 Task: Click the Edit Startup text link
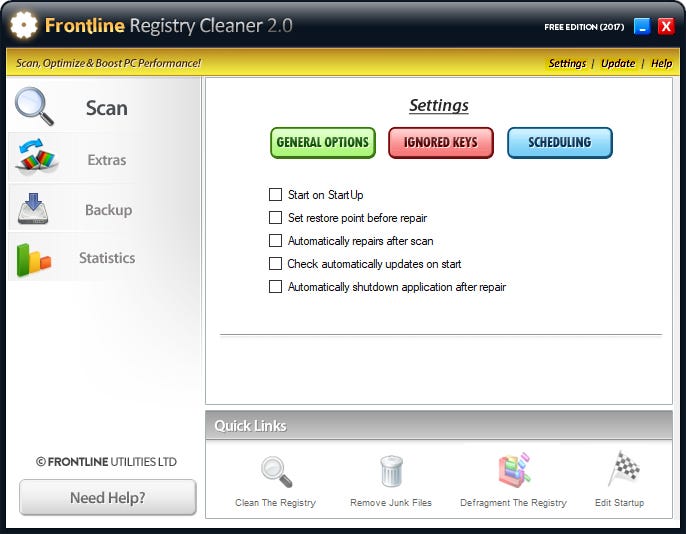[620, 503]
